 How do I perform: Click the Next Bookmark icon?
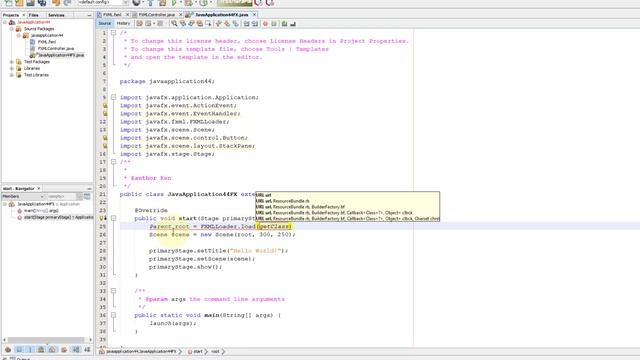227,24
